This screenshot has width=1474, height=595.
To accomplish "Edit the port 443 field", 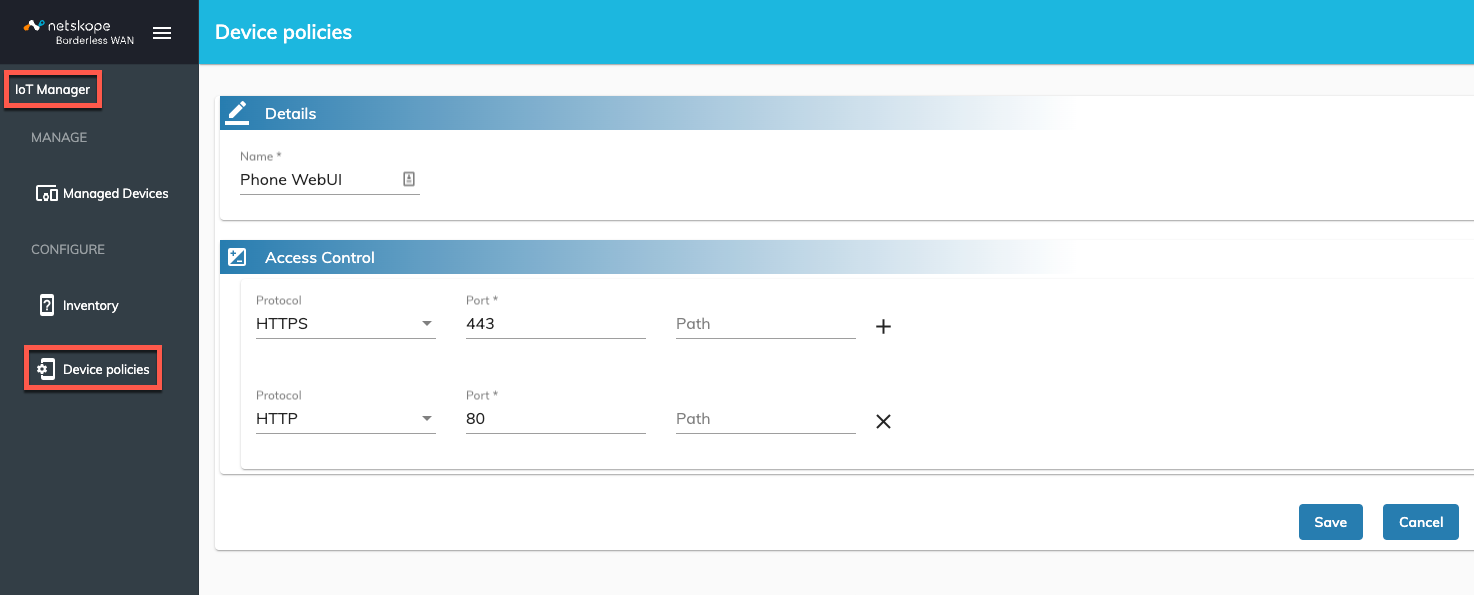I will 556,324.
